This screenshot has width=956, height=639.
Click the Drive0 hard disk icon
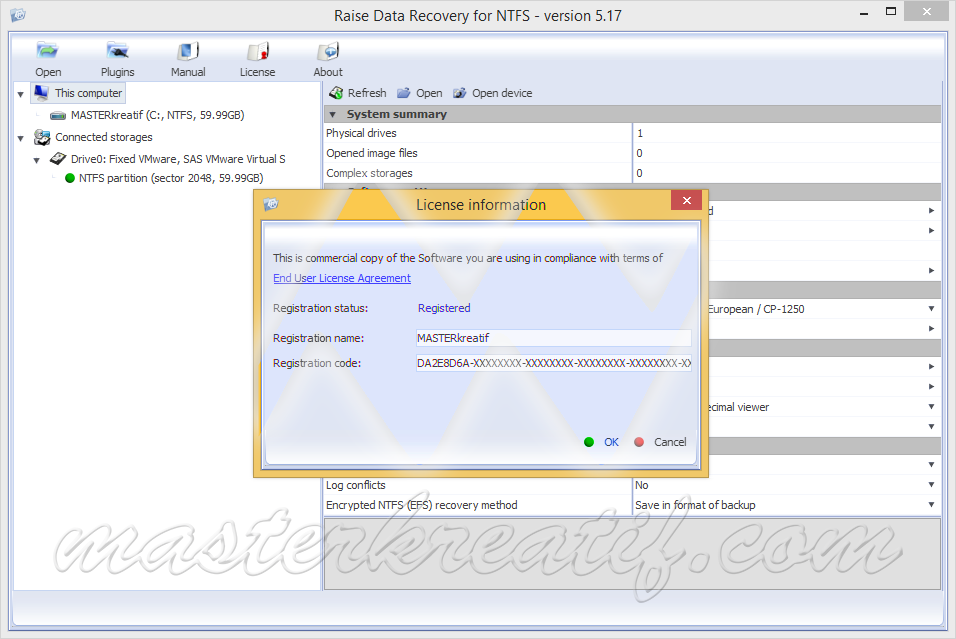click(x=58, y=159)
